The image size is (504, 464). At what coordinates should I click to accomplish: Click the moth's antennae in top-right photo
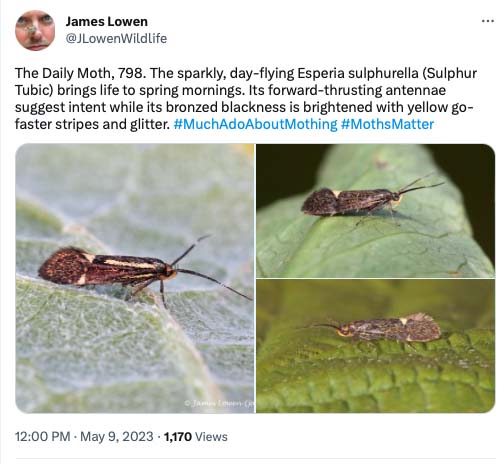(x=420, y=184)
